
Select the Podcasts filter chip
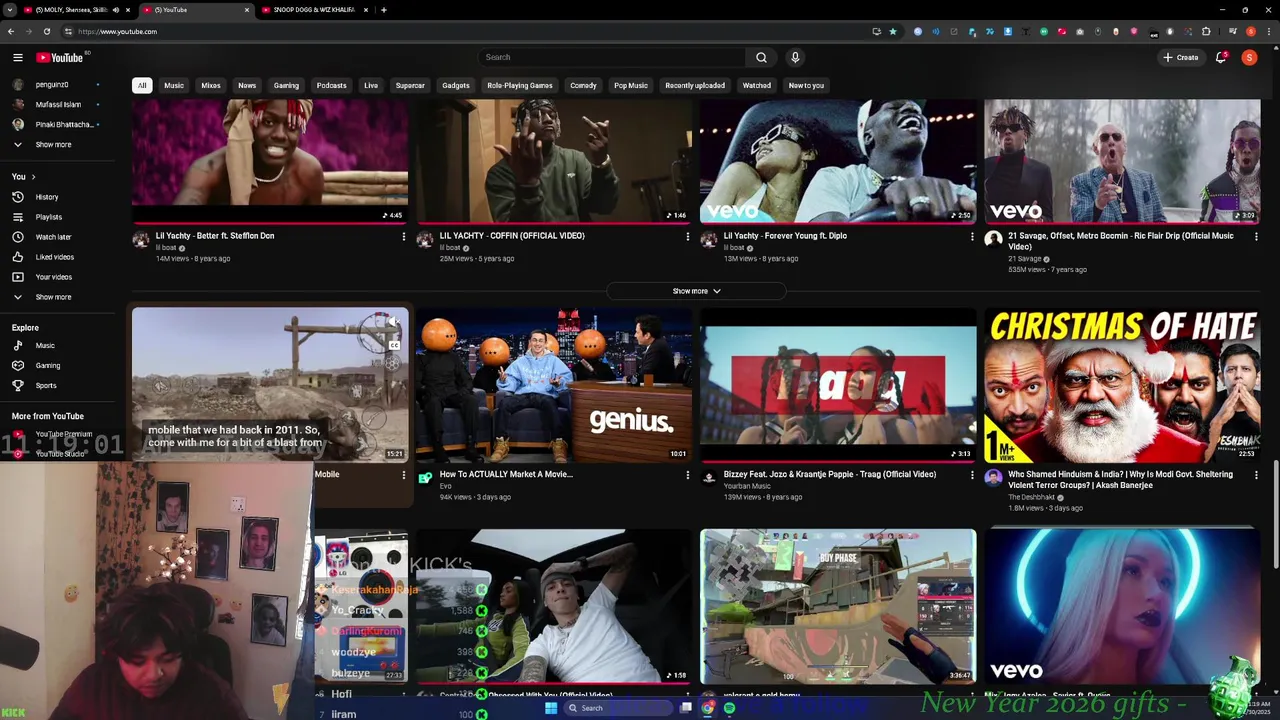point(331,86)
